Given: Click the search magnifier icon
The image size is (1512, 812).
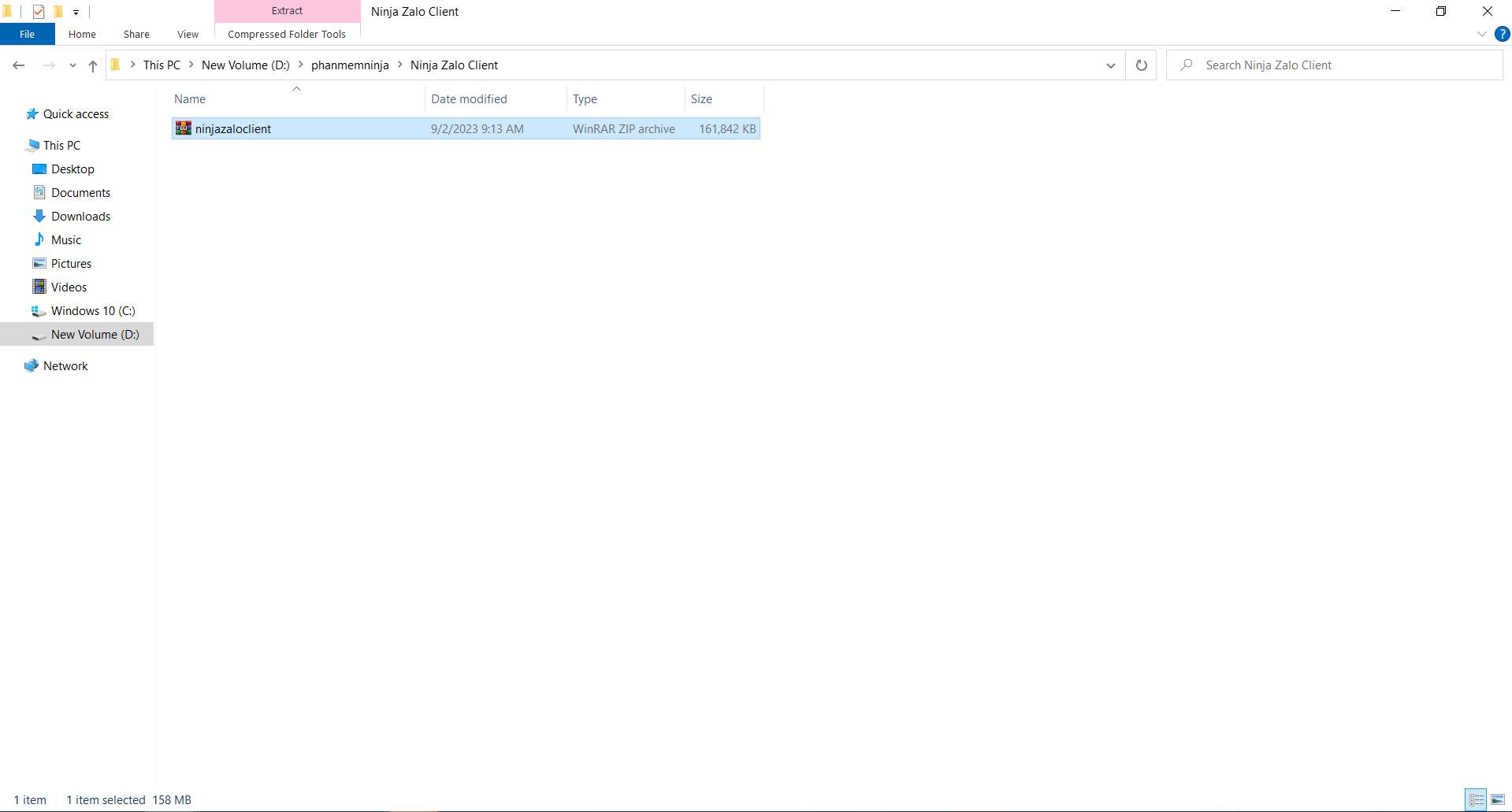Looking at the screenshot, I should [1187, 65].
